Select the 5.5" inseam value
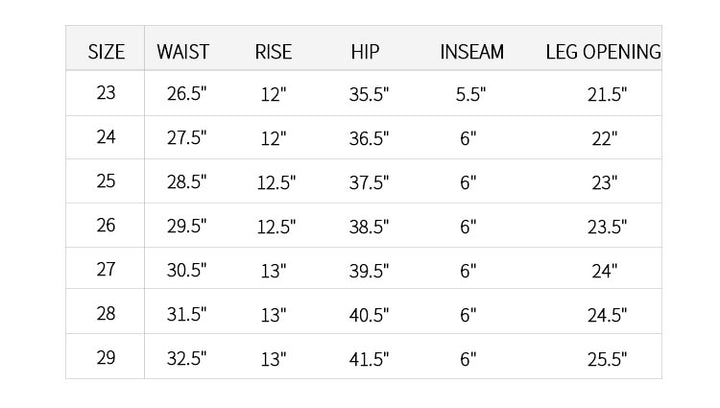720x408 pixels. tap(470, 95)
